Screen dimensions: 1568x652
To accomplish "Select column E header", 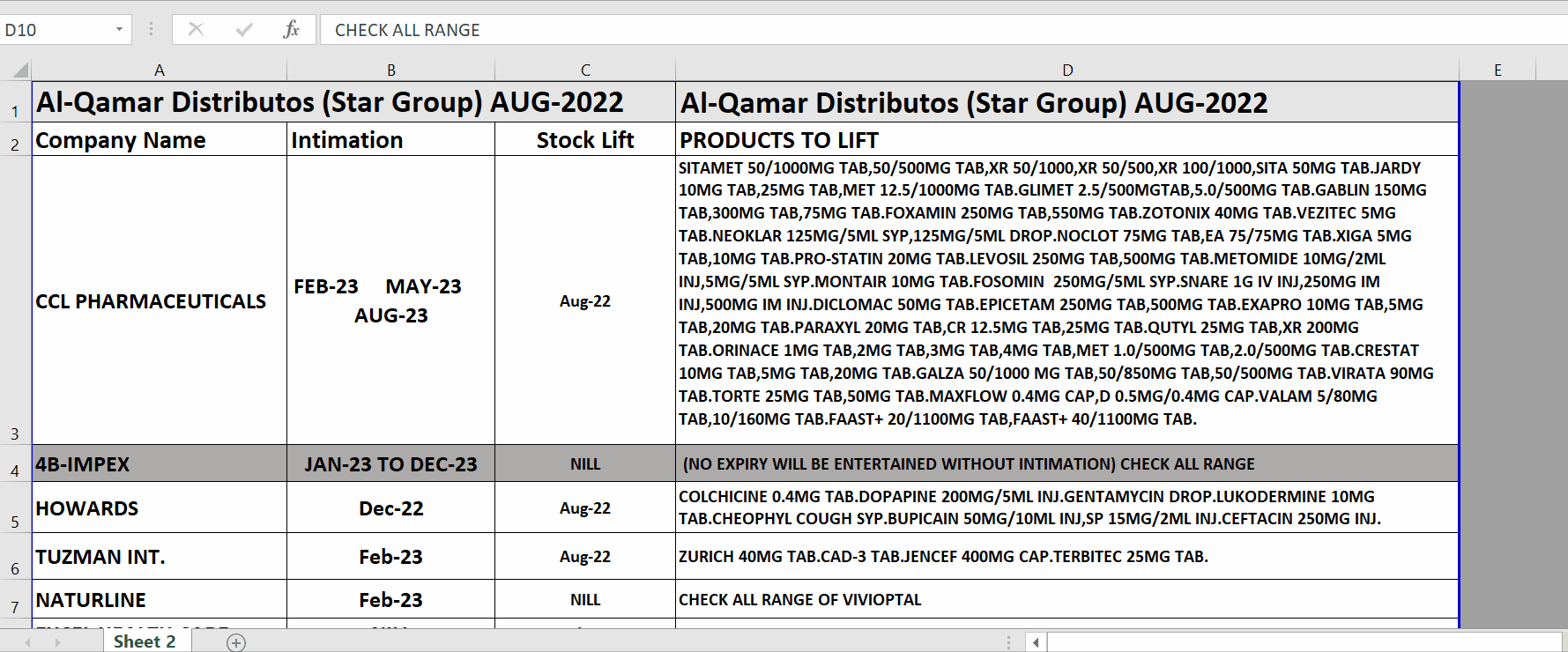I will pyautogui.click(x=1497, y=70).
